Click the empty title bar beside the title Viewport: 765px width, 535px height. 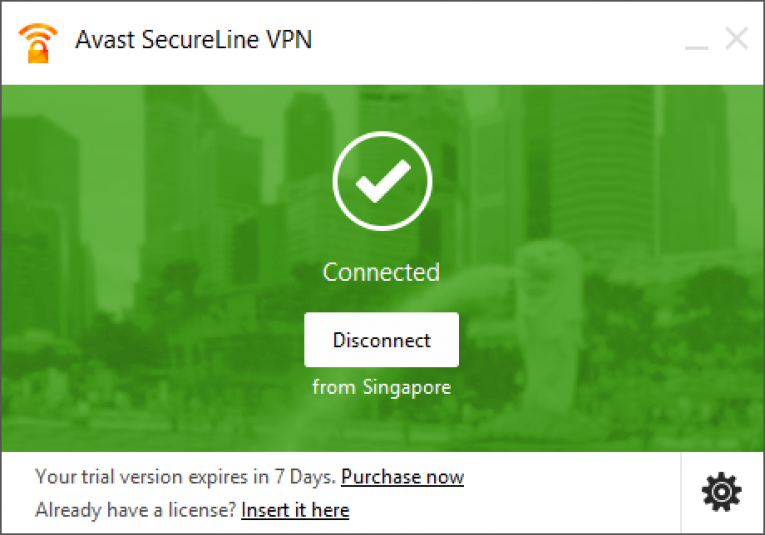[500, 41]
